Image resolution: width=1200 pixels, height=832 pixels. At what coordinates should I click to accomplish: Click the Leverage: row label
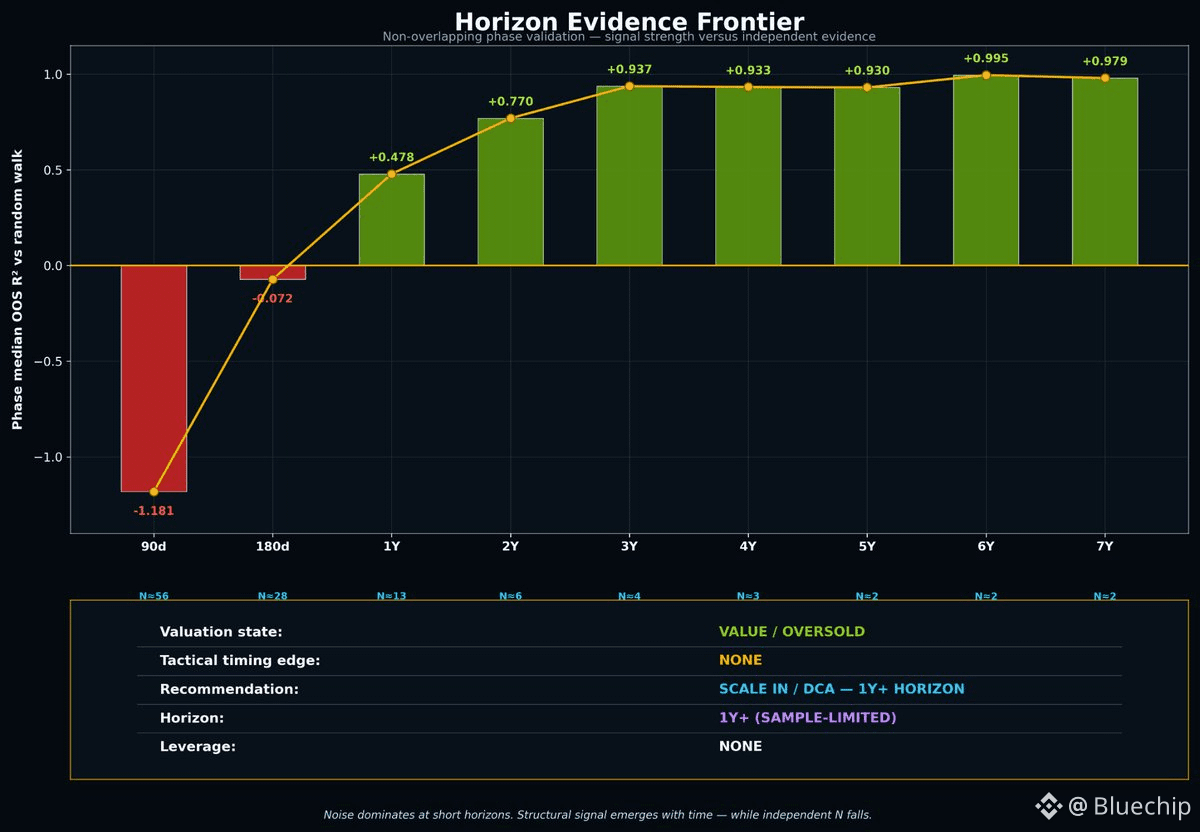coord(198,746)
